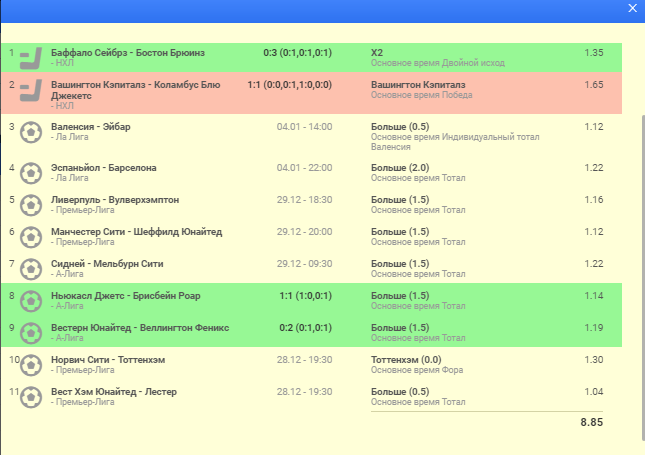Select the Тоттенхэм (0.0) handicap bet
The width and height of the screenshot is (645, 455).
coord(405,359)
